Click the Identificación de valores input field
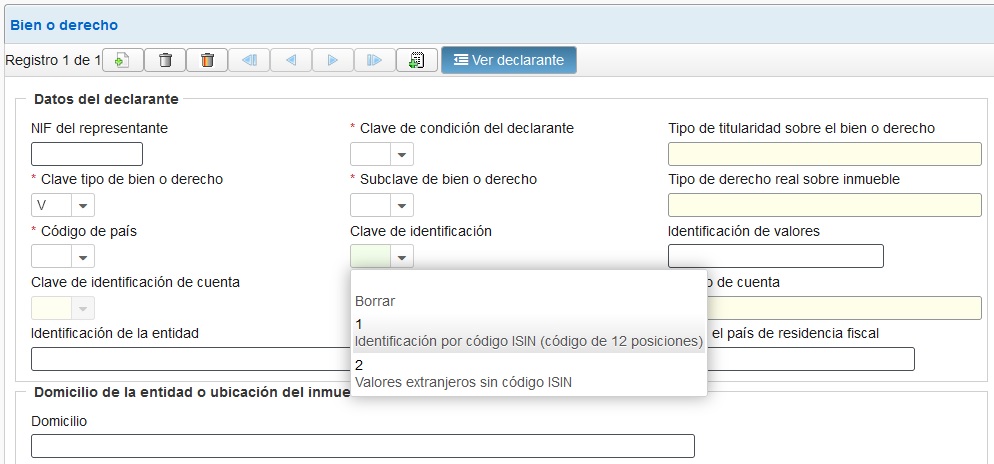The height and width of the screenshot is (464, 994). (775, 256)
